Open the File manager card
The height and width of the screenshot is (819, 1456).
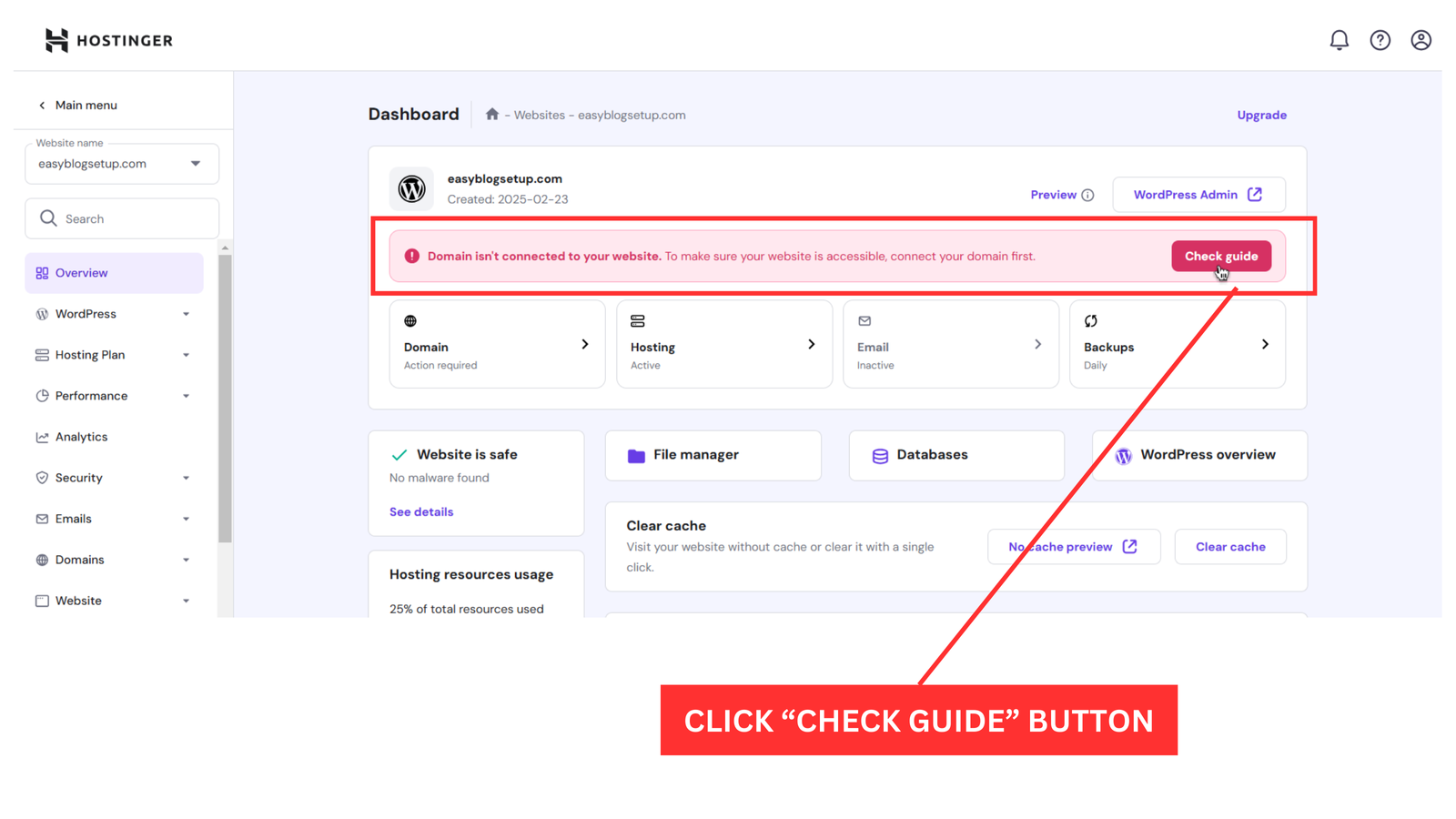[x=713, y=455]
